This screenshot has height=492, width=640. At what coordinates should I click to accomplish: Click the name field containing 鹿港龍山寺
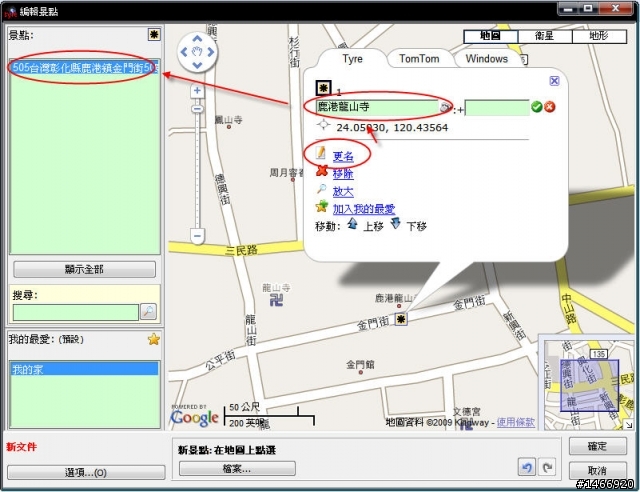pos(377,107)
